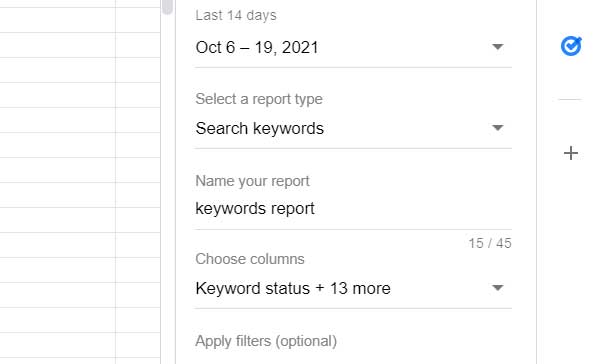Click the Oct 6 – 19, 2021 date value
Image resolution: width=602 pixels, height=364 pixels.
257,48
